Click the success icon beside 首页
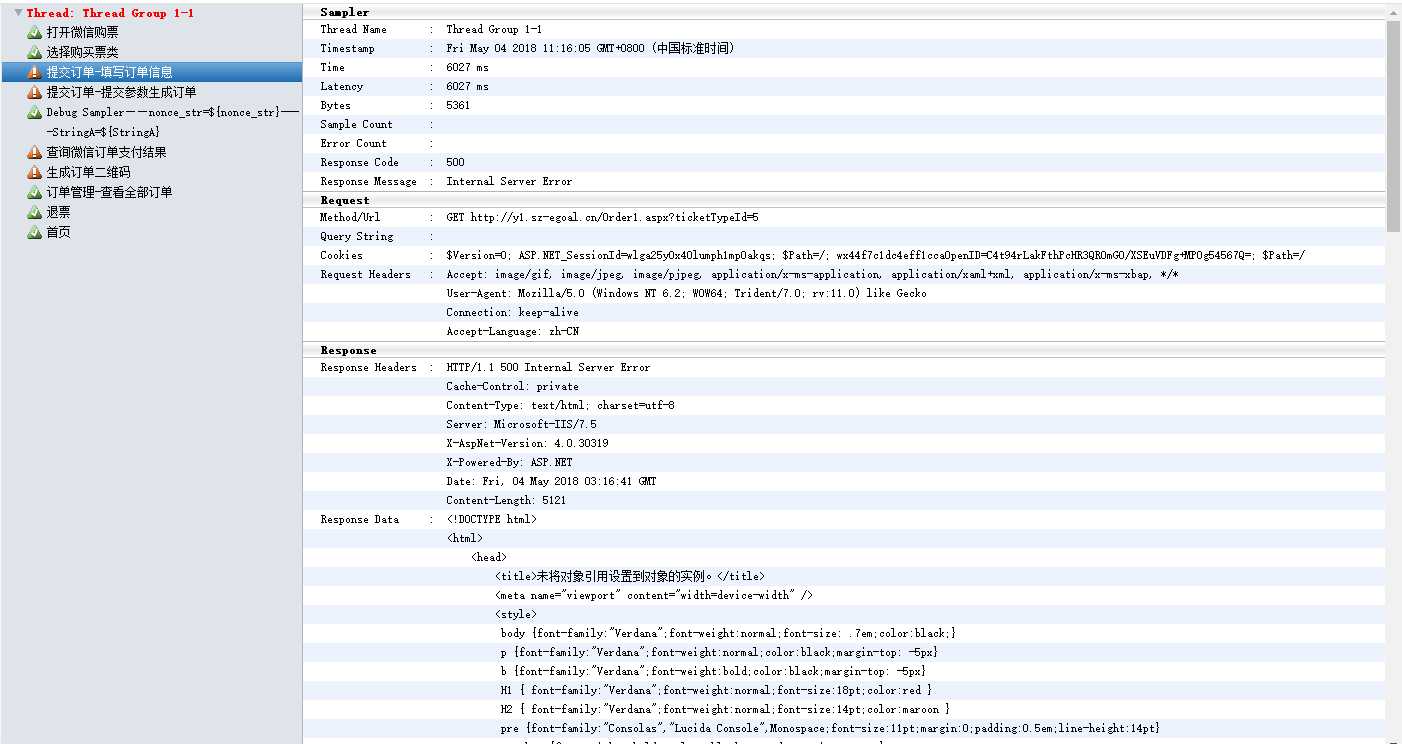The image size is (1402, 744). [35, 232]
